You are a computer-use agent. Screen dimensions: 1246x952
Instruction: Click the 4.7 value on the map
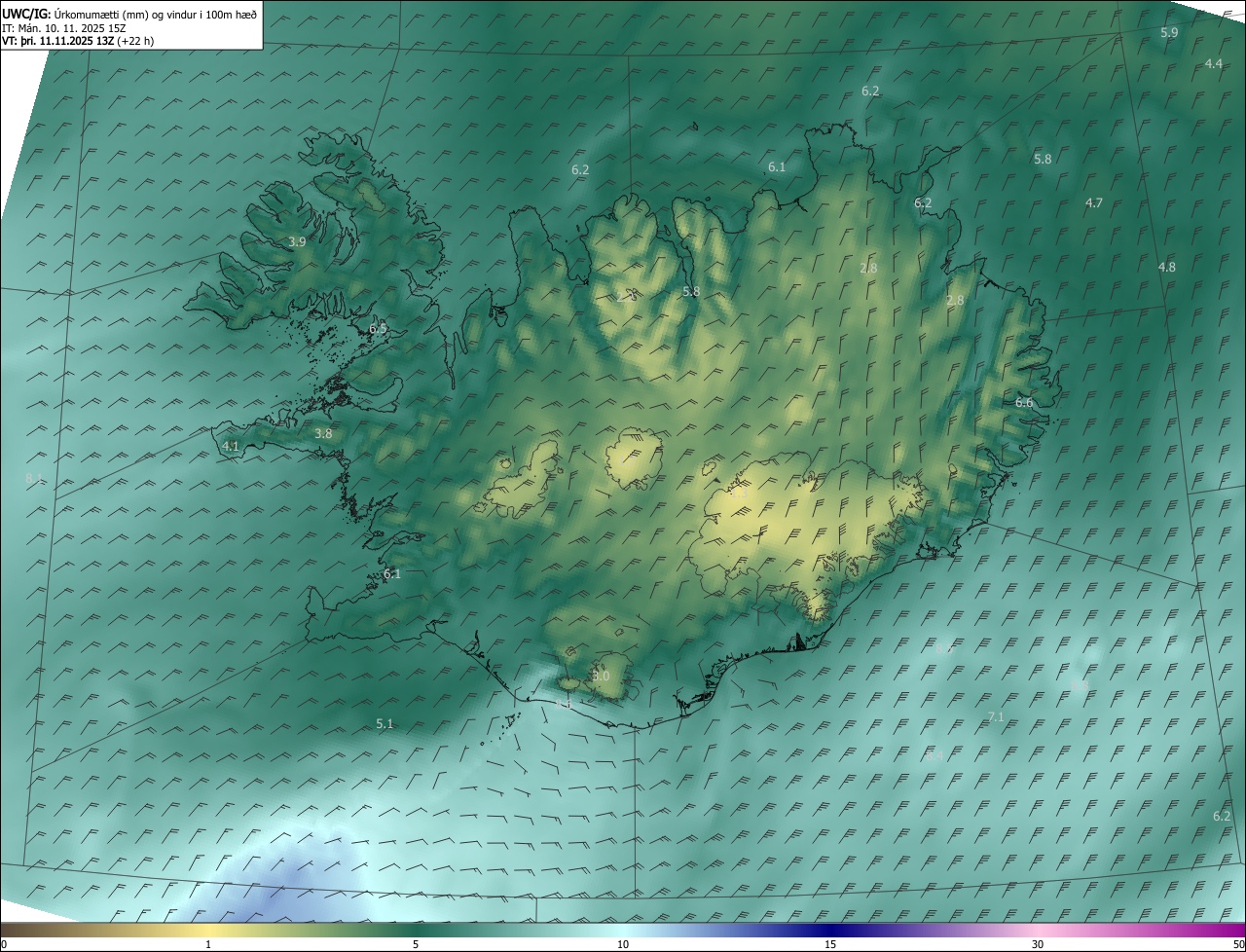coord(1093,202)
